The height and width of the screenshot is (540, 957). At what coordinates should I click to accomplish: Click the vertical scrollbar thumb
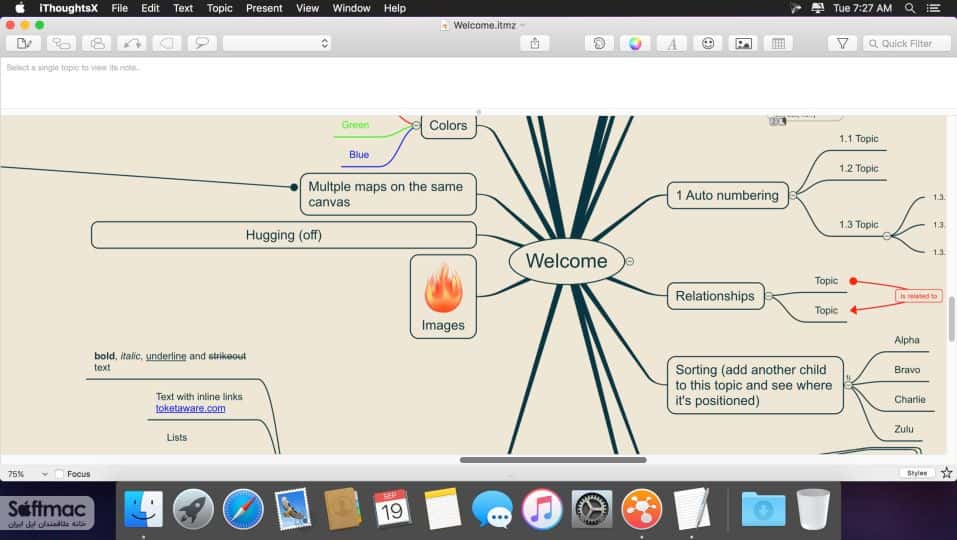pyautogui.click(x=951, y=319)
